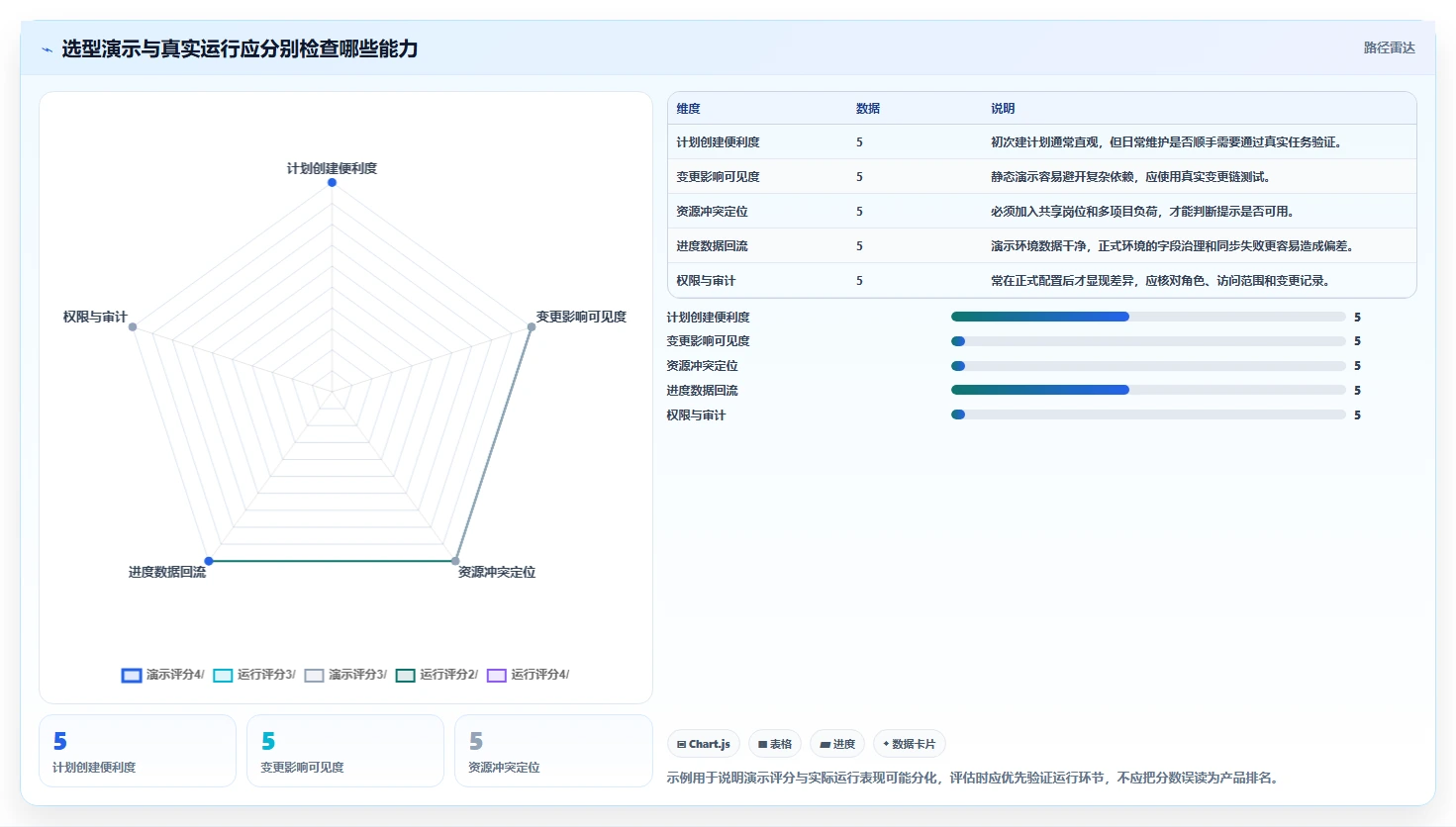Screen dimensions: 1456x827
Task: Click the radar data point at 资源冲突定位
Action: (x=455, y=561)
